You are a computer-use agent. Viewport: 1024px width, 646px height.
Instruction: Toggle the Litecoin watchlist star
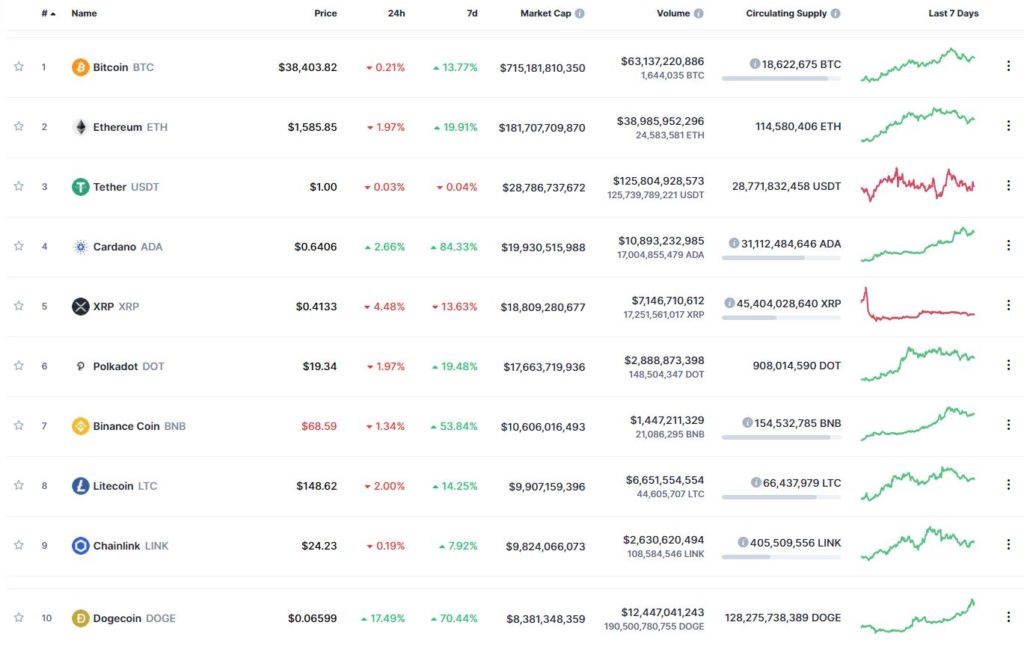point(19,485)
